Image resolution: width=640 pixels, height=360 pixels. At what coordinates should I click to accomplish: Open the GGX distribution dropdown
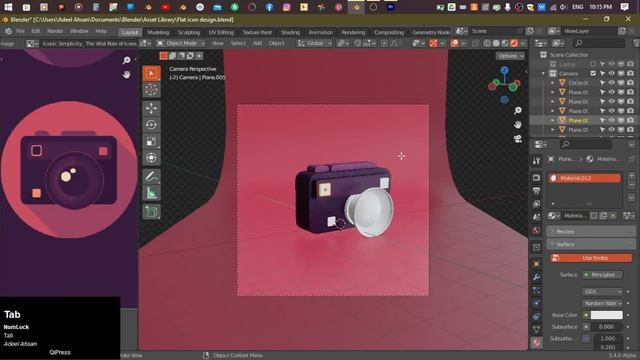[x=602, y=291]
